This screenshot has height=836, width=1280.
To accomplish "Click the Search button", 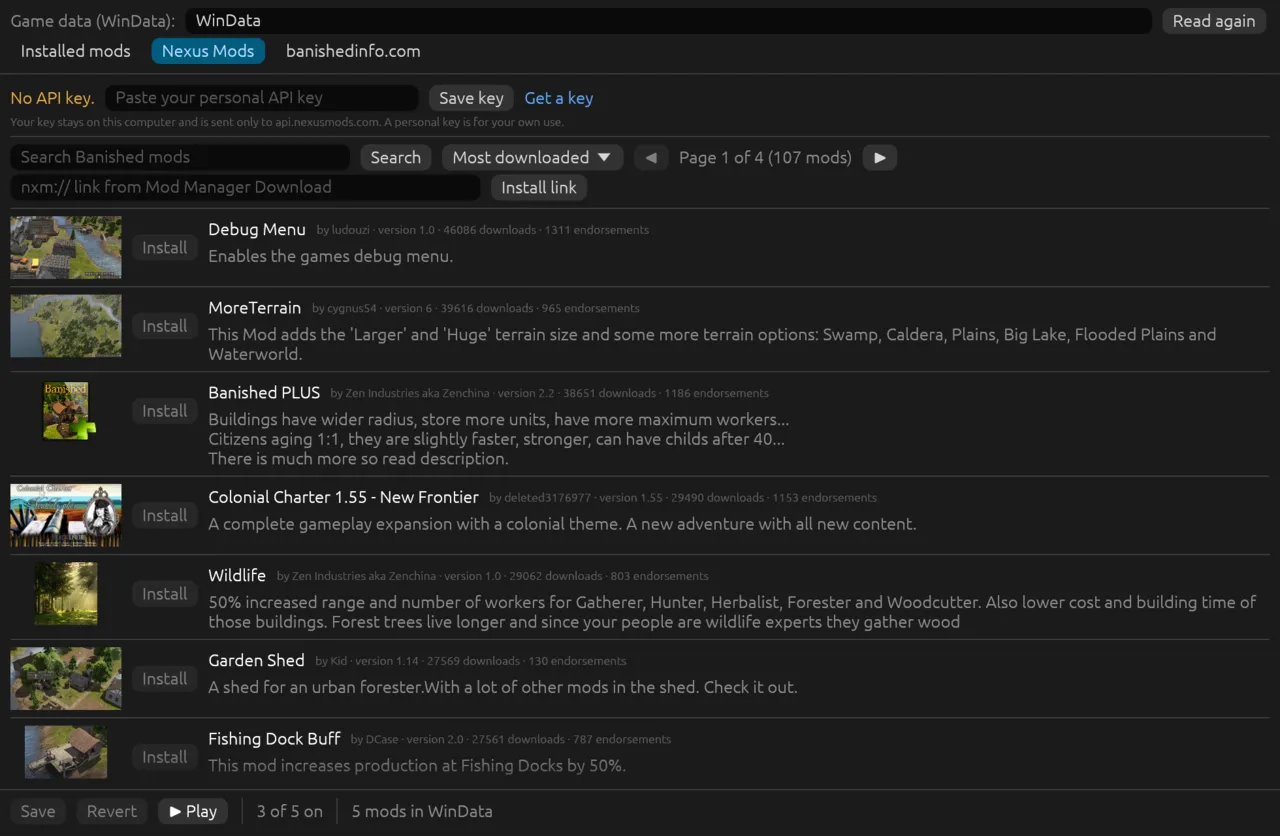I will (x=396, y=157).
